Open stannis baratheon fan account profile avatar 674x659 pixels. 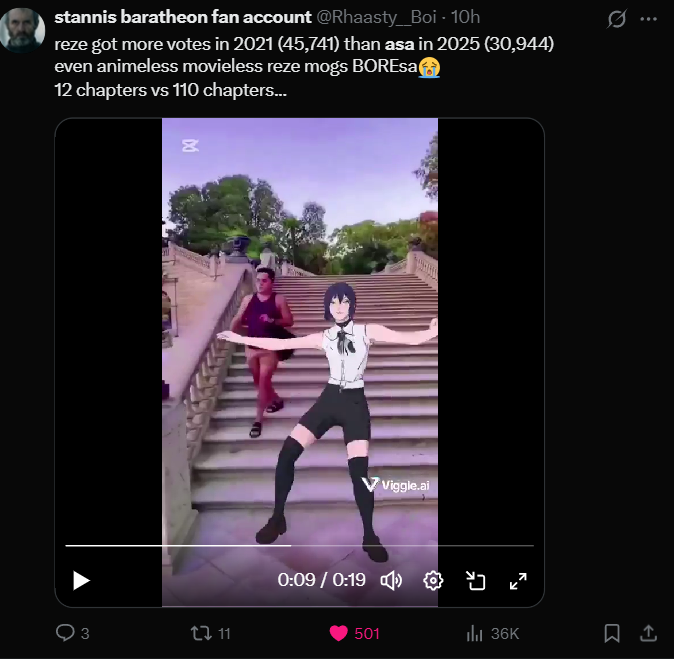click(x=22, y=30)
